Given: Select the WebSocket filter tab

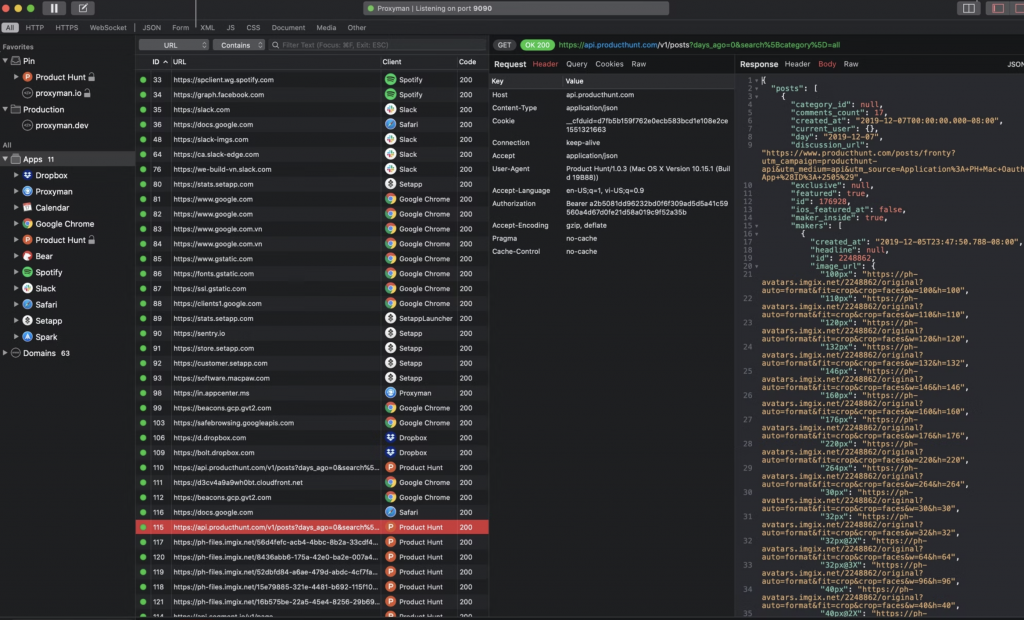Looking at the screenshot, I should pyautogui.click(x=108, y=27).
